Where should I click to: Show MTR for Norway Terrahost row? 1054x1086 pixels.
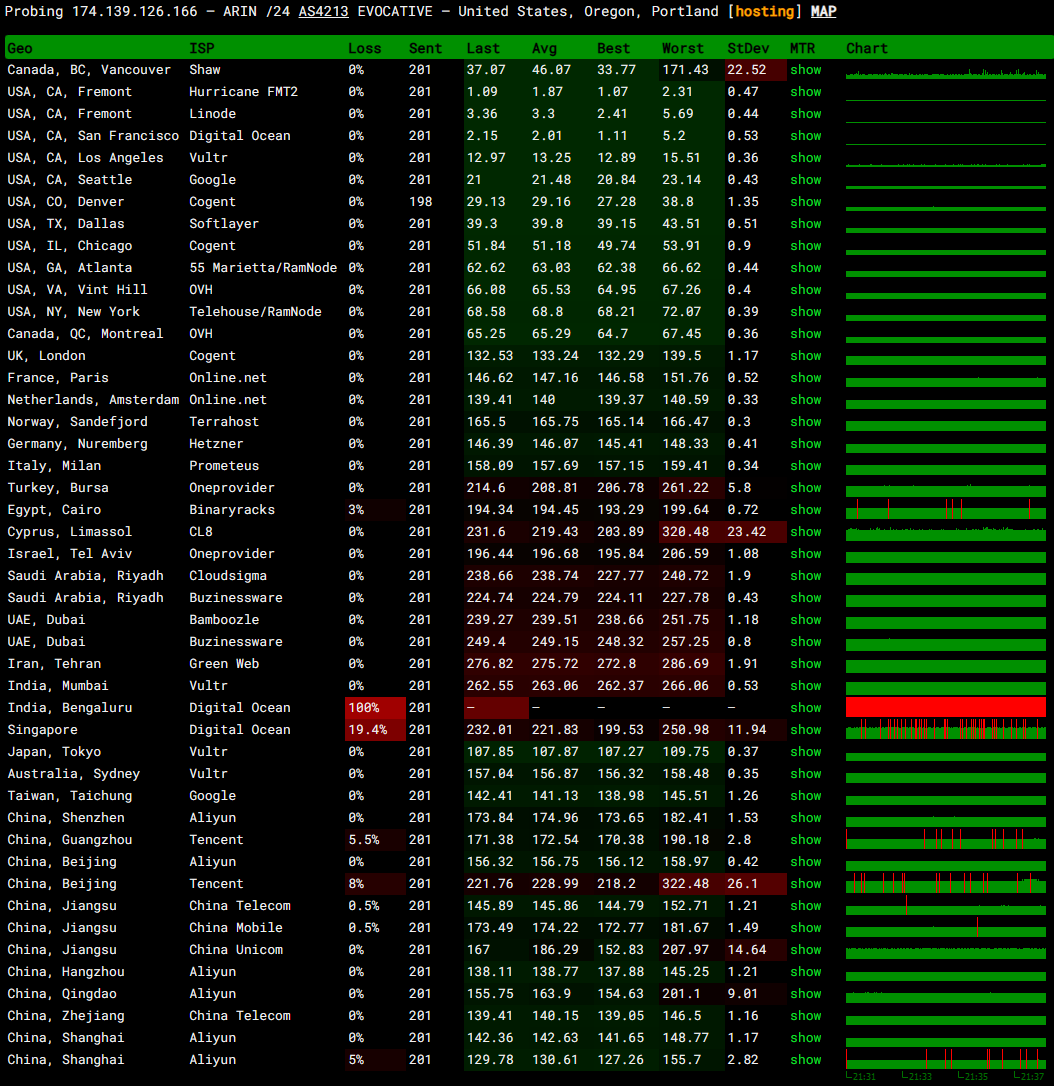806,422
